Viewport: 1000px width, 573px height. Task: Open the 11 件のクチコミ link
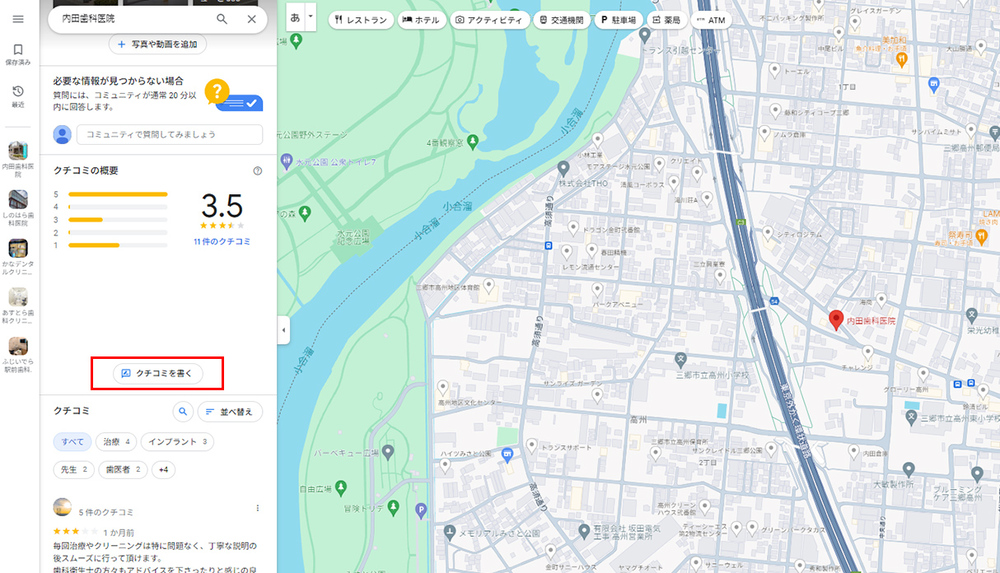pyautogui.click(x=222, y=242)
